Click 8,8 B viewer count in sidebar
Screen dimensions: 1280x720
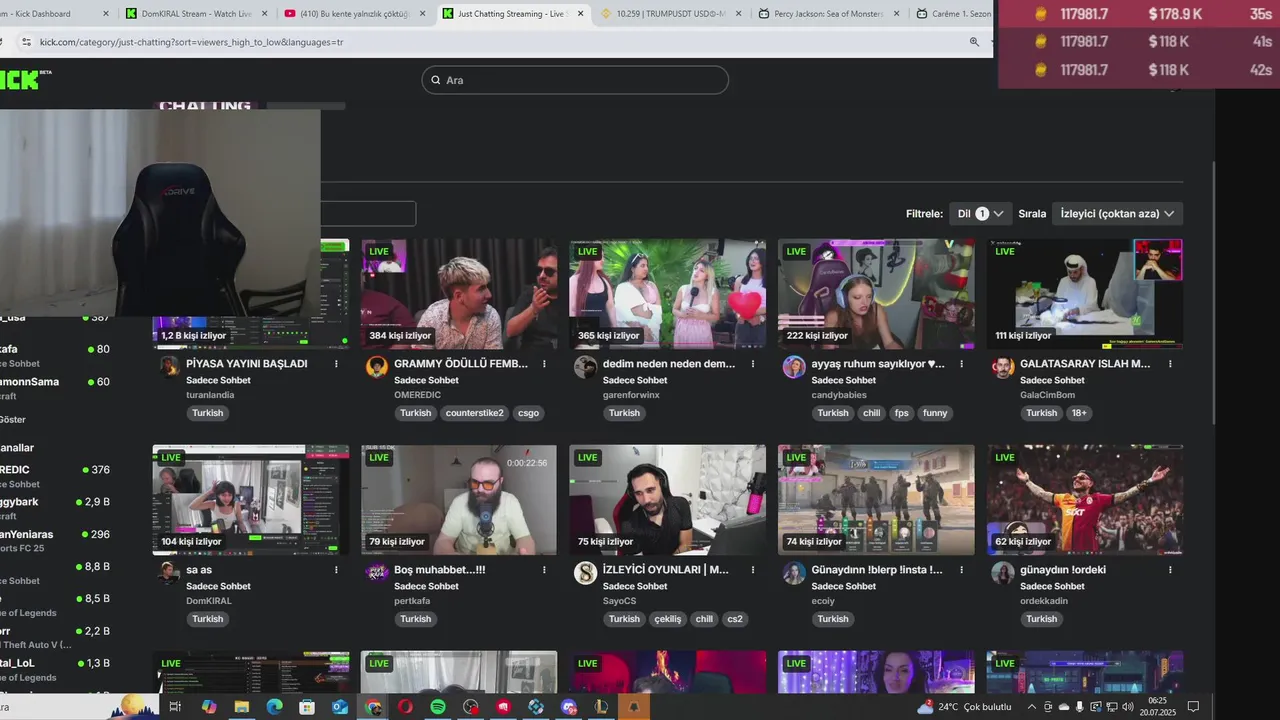click(97, 567)
